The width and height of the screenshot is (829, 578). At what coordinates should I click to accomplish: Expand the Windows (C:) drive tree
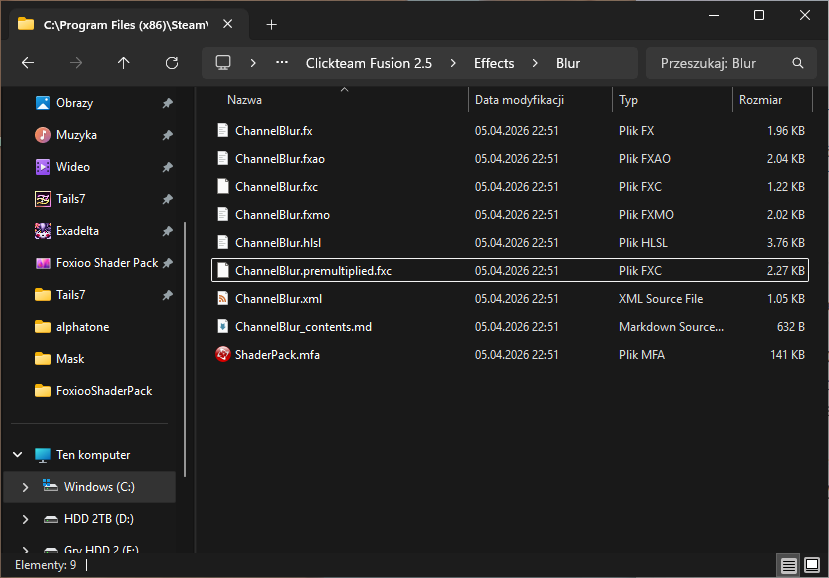[25, 487]
